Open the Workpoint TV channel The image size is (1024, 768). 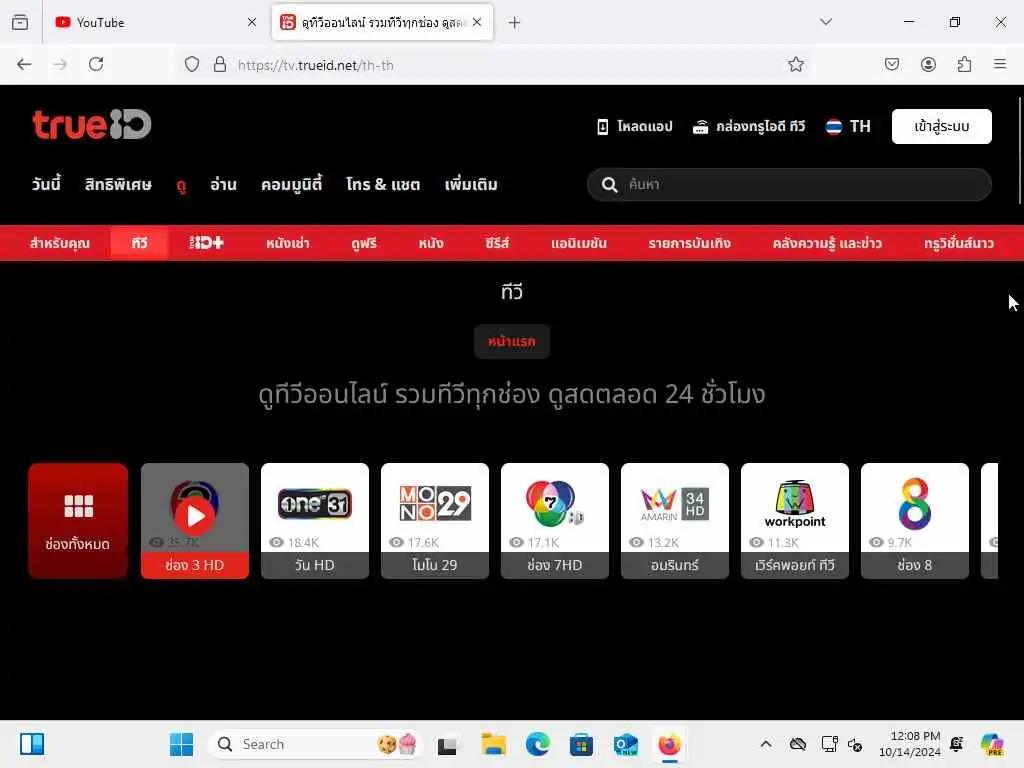point(795,520)
